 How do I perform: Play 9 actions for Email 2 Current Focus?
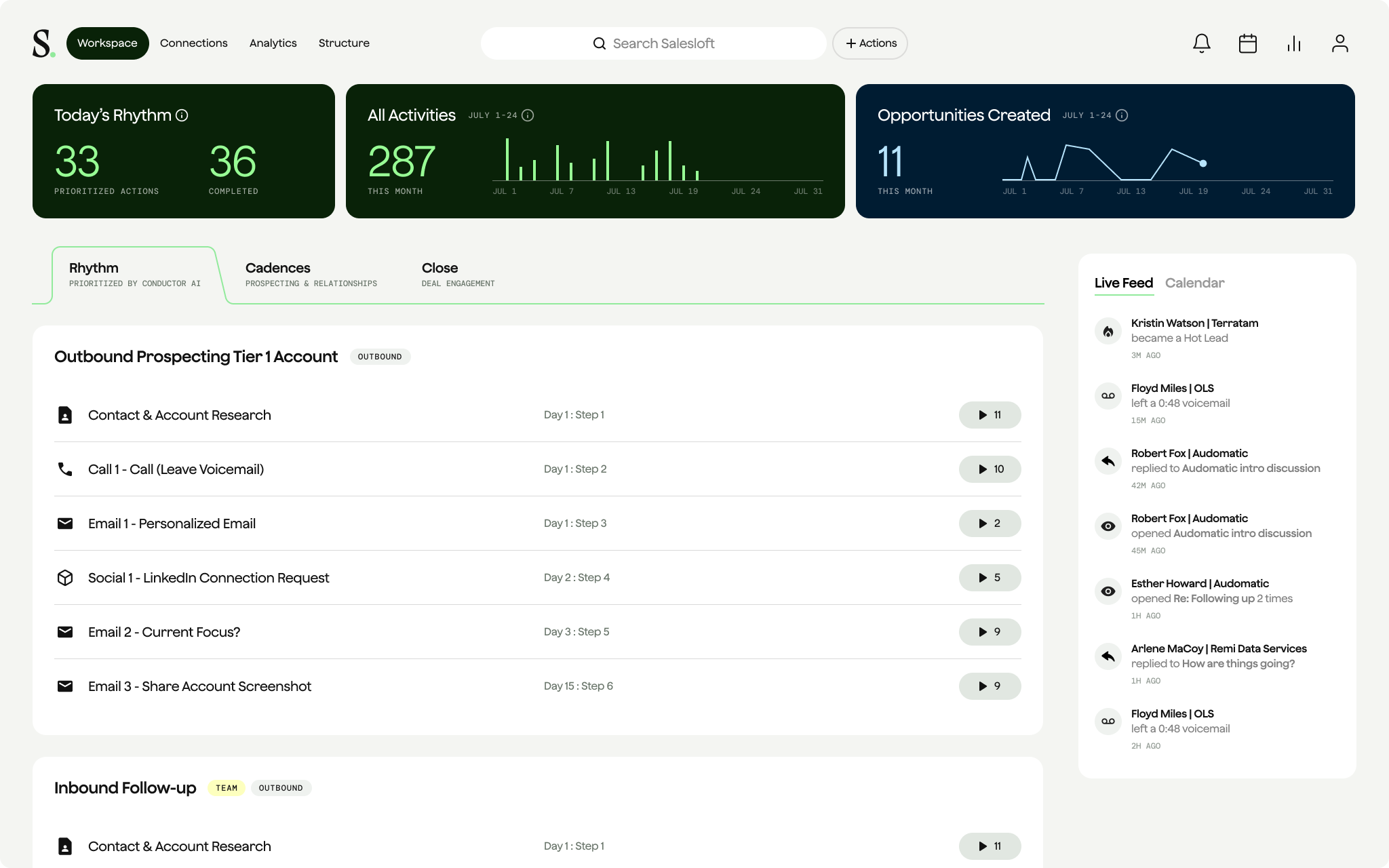click(x=990, y=632)
